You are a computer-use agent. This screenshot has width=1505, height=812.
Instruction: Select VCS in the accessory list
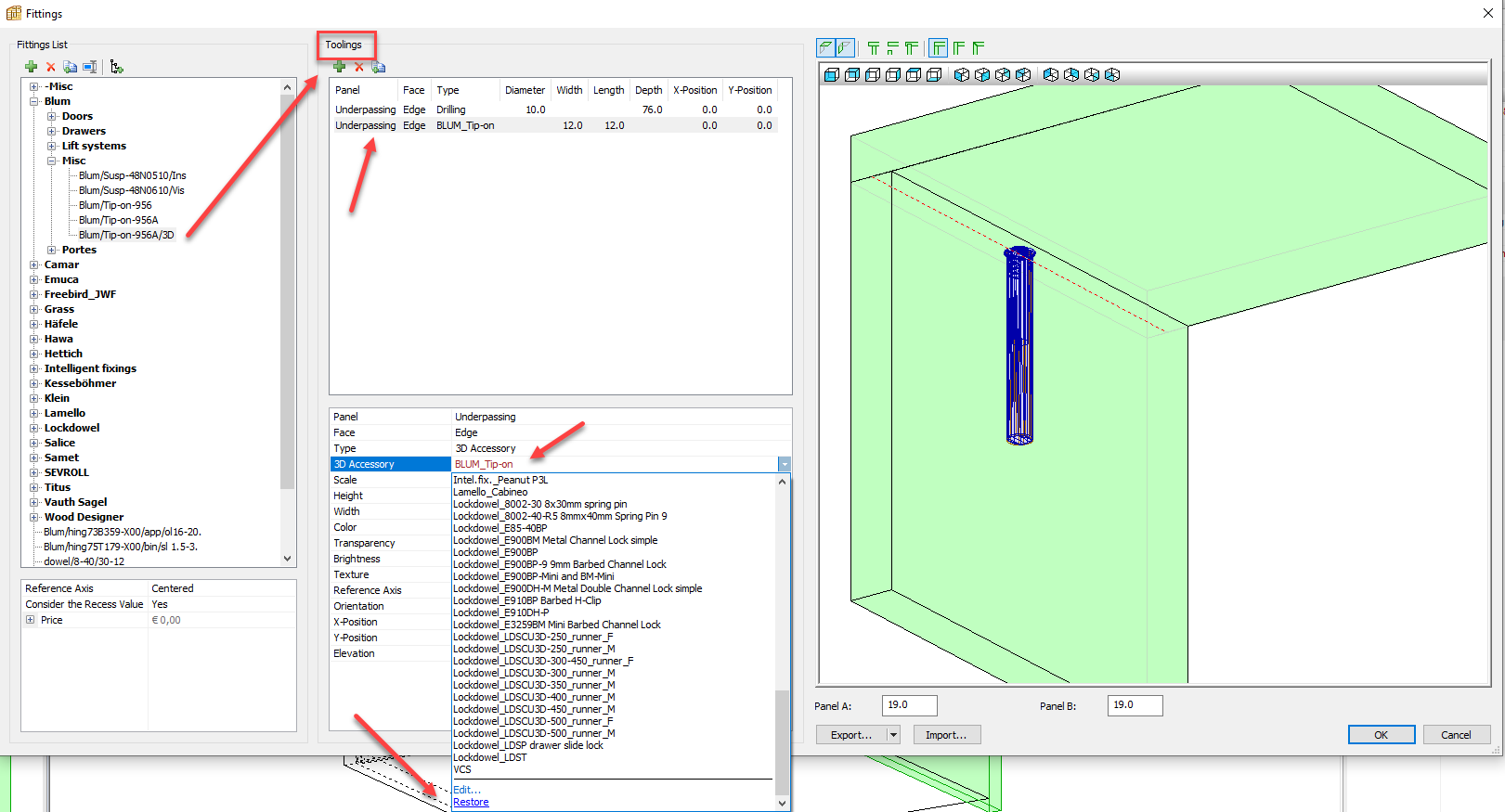pos(462,769)
